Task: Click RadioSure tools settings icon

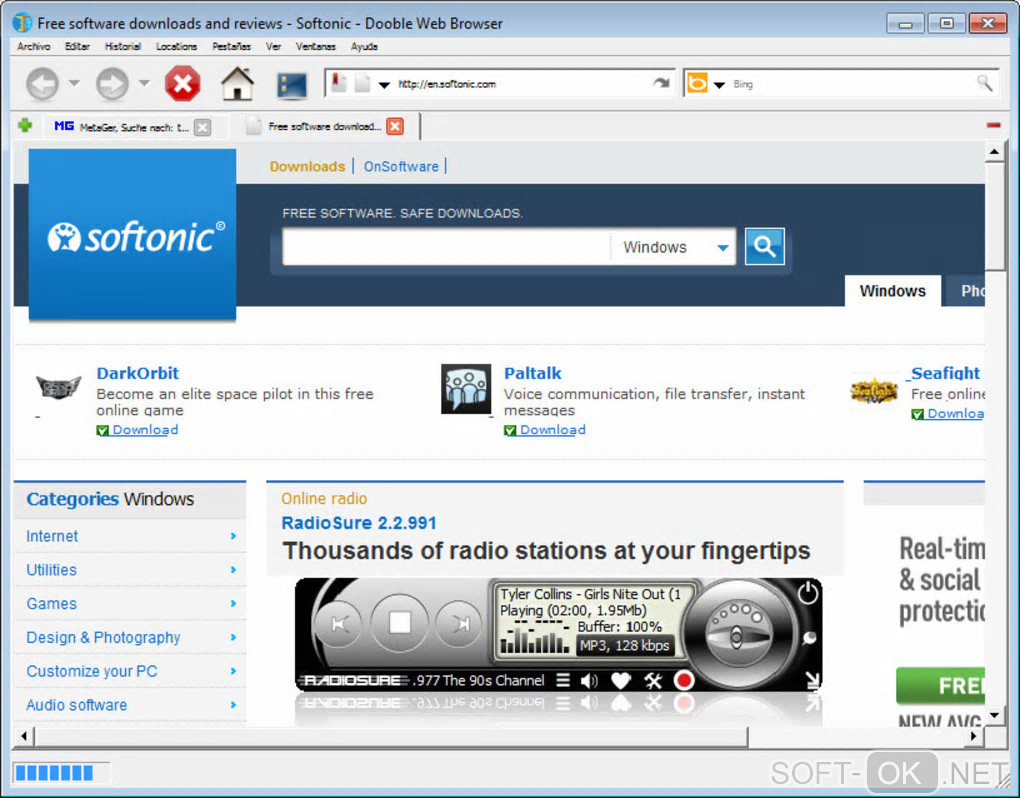Action: pos(652,681)
